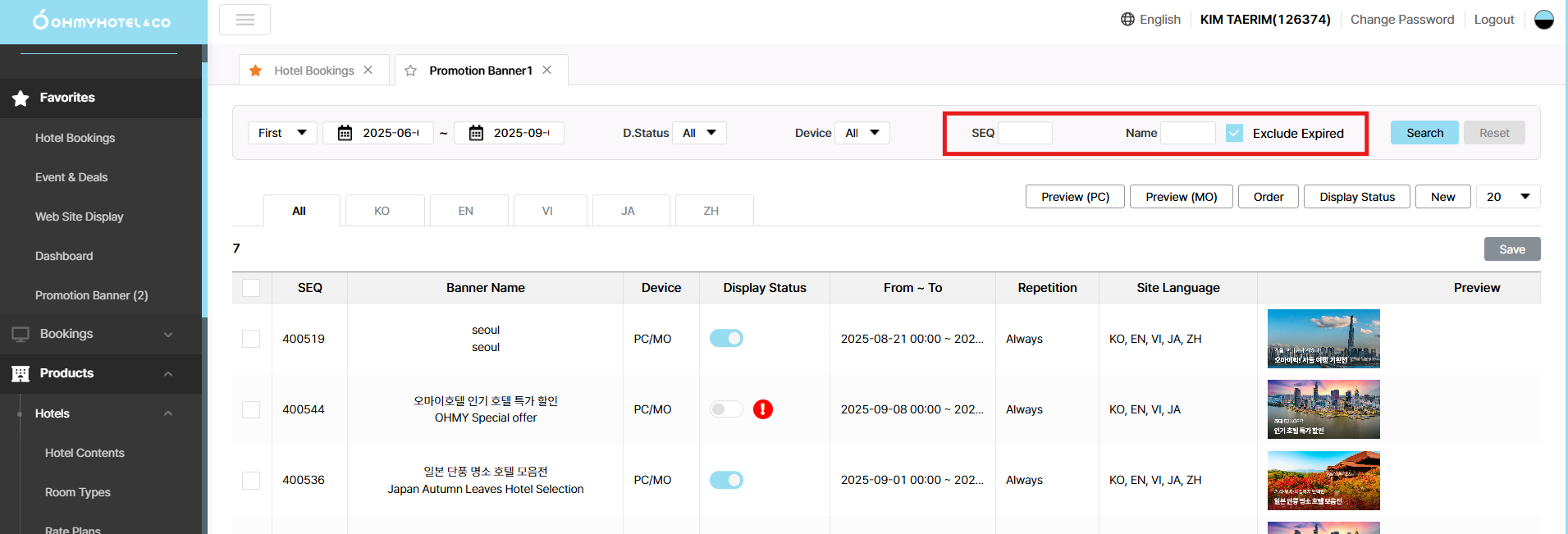The image size is (1568, 534).
Task: Switch to the KO language tab
Action: point(382,211)
